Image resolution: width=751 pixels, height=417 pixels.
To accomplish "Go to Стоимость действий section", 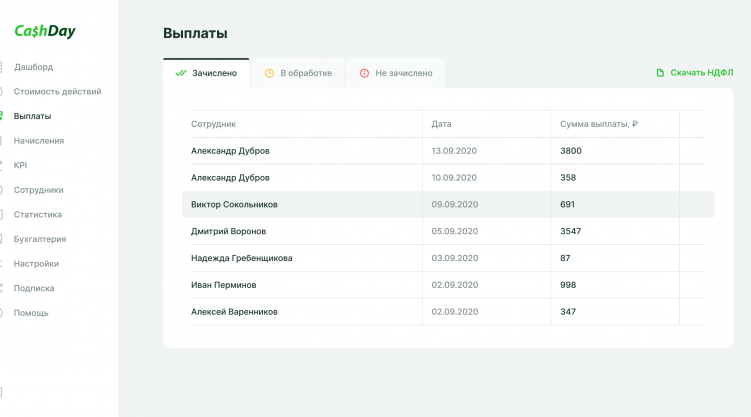I will (x=57, y=92).
